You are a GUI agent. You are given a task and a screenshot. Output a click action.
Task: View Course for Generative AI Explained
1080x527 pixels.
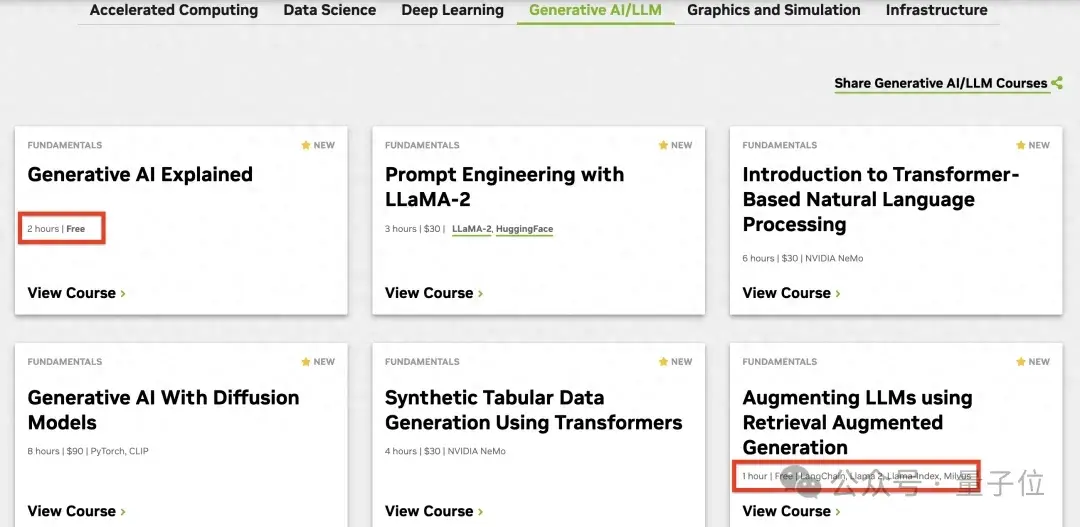pyautogui.click(x=76, y=293)
